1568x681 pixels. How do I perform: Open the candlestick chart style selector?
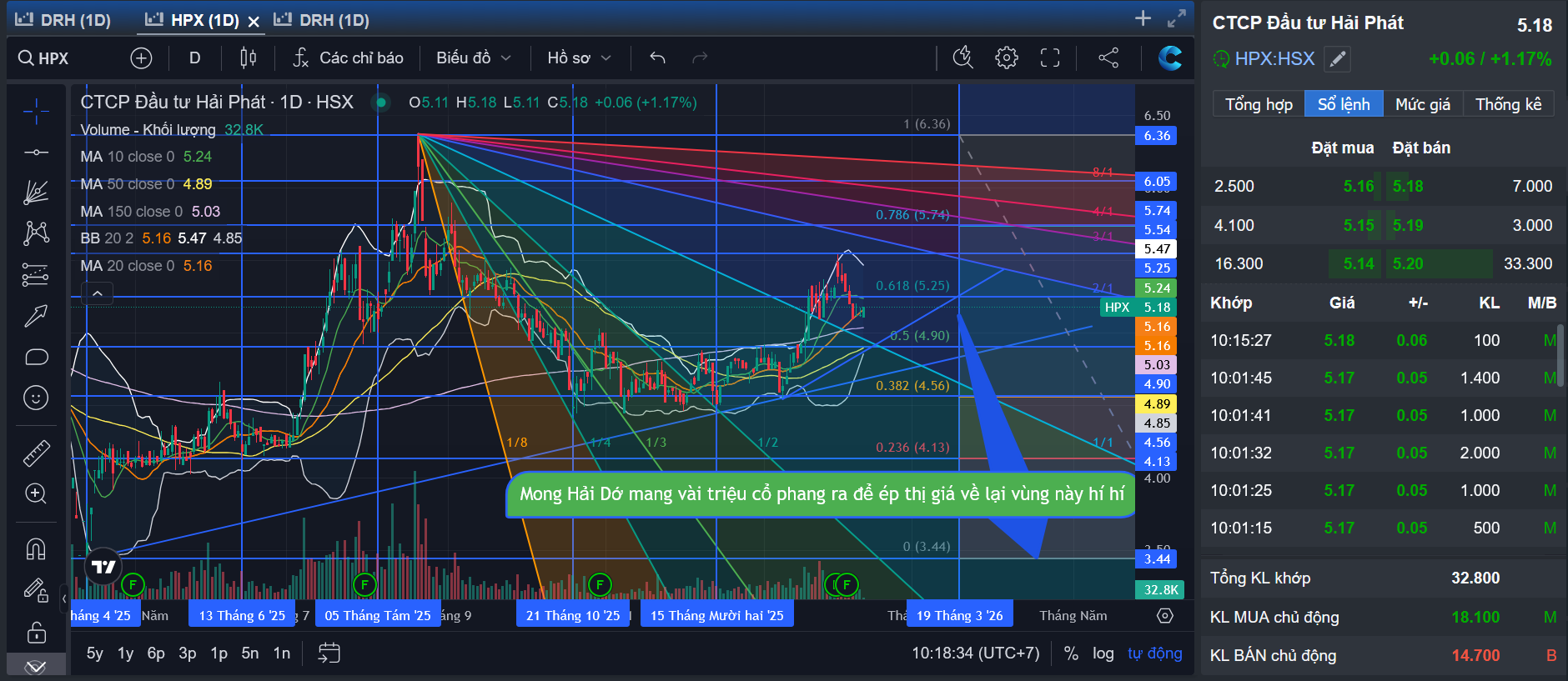248,58
